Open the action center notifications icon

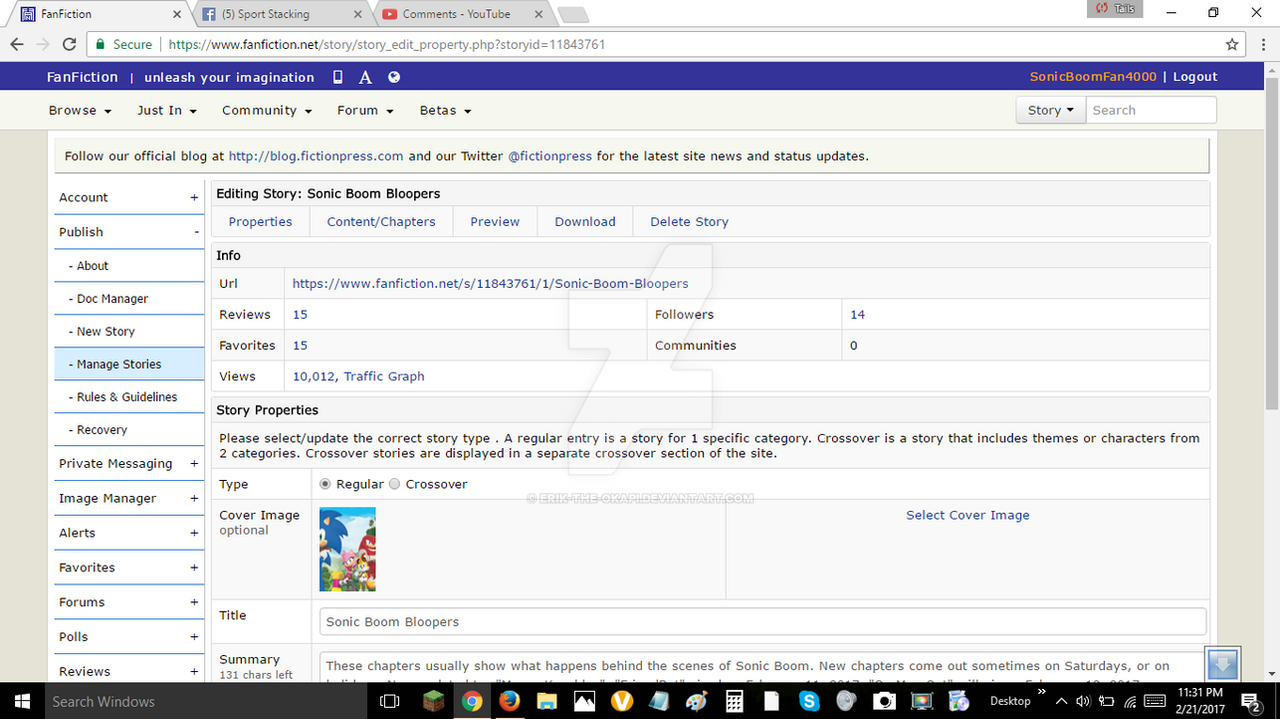(1250, 701)
